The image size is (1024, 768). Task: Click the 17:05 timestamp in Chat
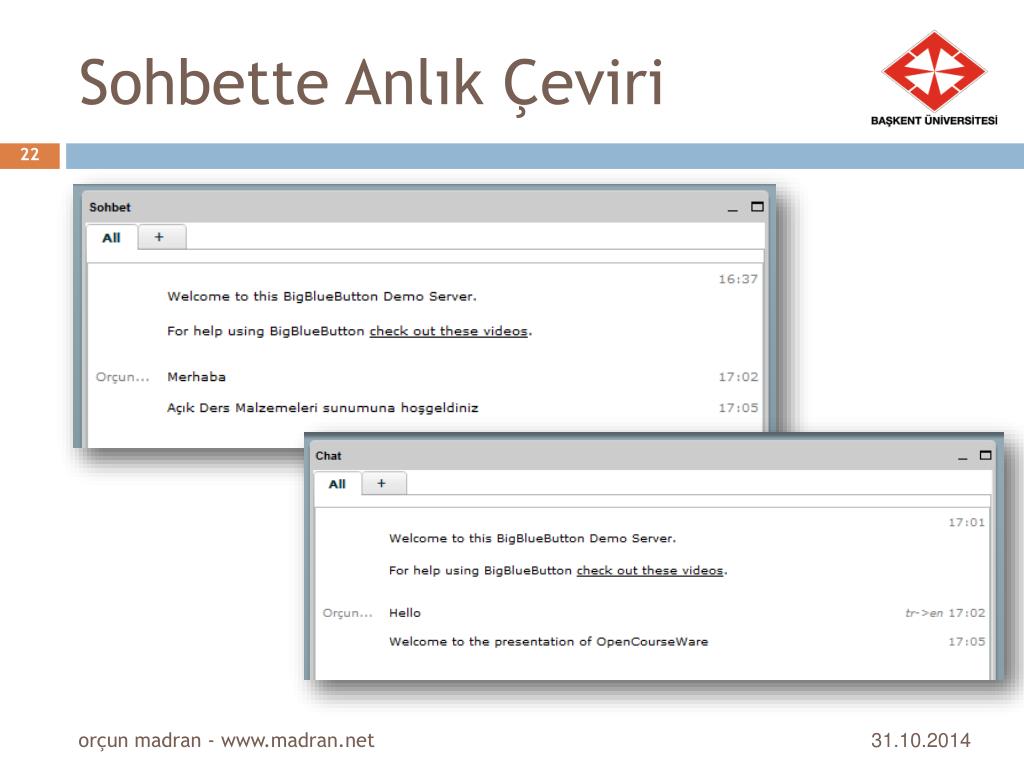pyautogui.click(x=967, y=642)
